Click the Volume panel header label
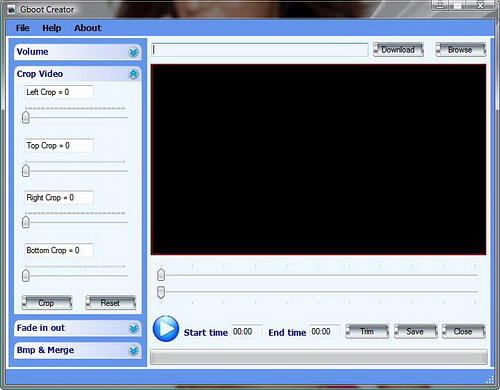 (x=32, y=52)
